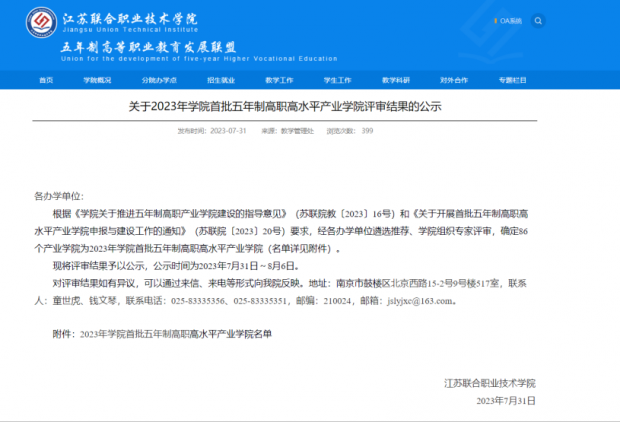Click the header name 江苏联合职业技术学院
620x422 pixels.
130,19
